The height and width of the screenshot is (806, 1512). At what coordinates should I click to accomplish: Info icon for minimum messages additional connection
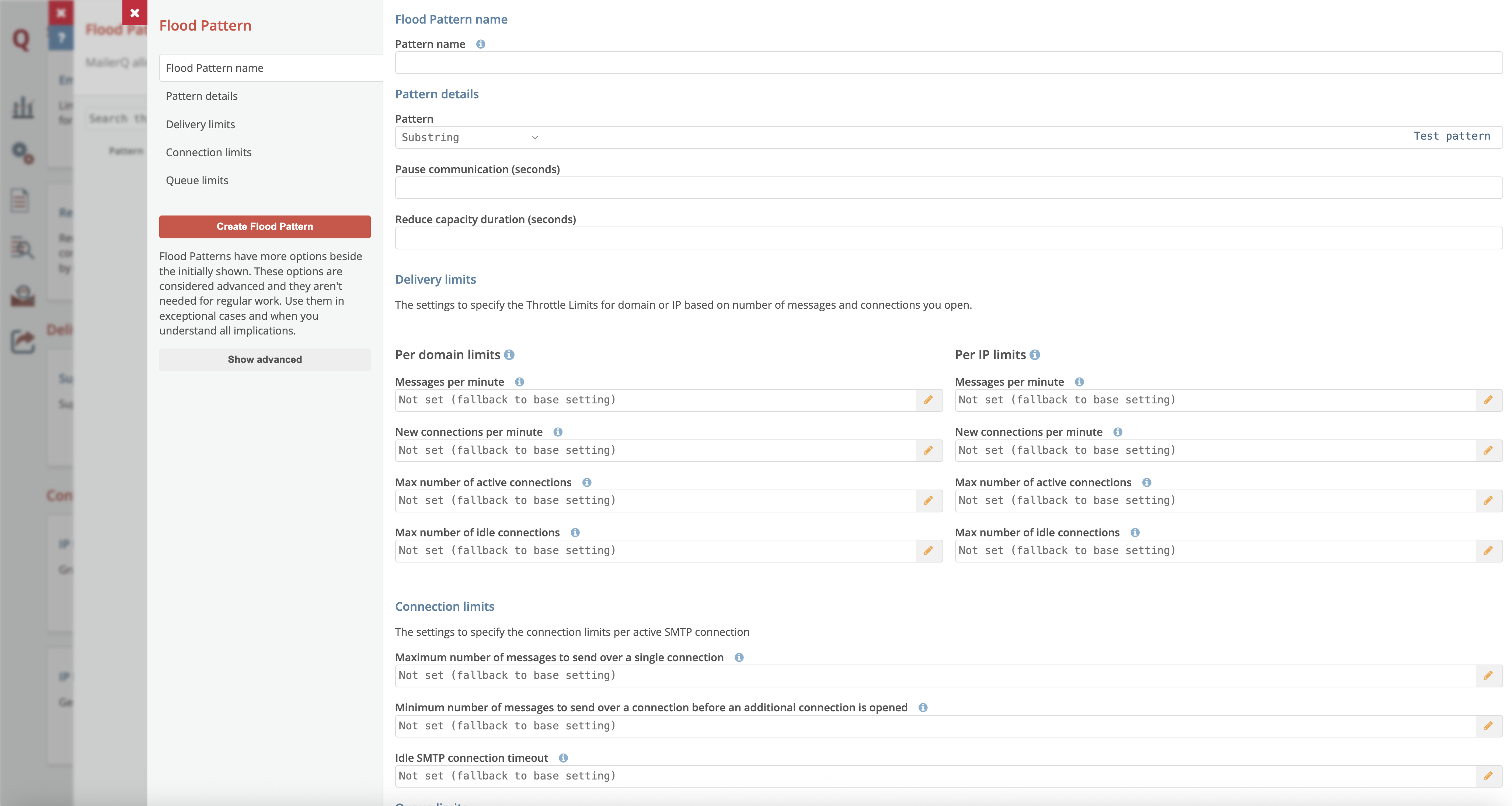pyautogui.click(x=923, y=708)
